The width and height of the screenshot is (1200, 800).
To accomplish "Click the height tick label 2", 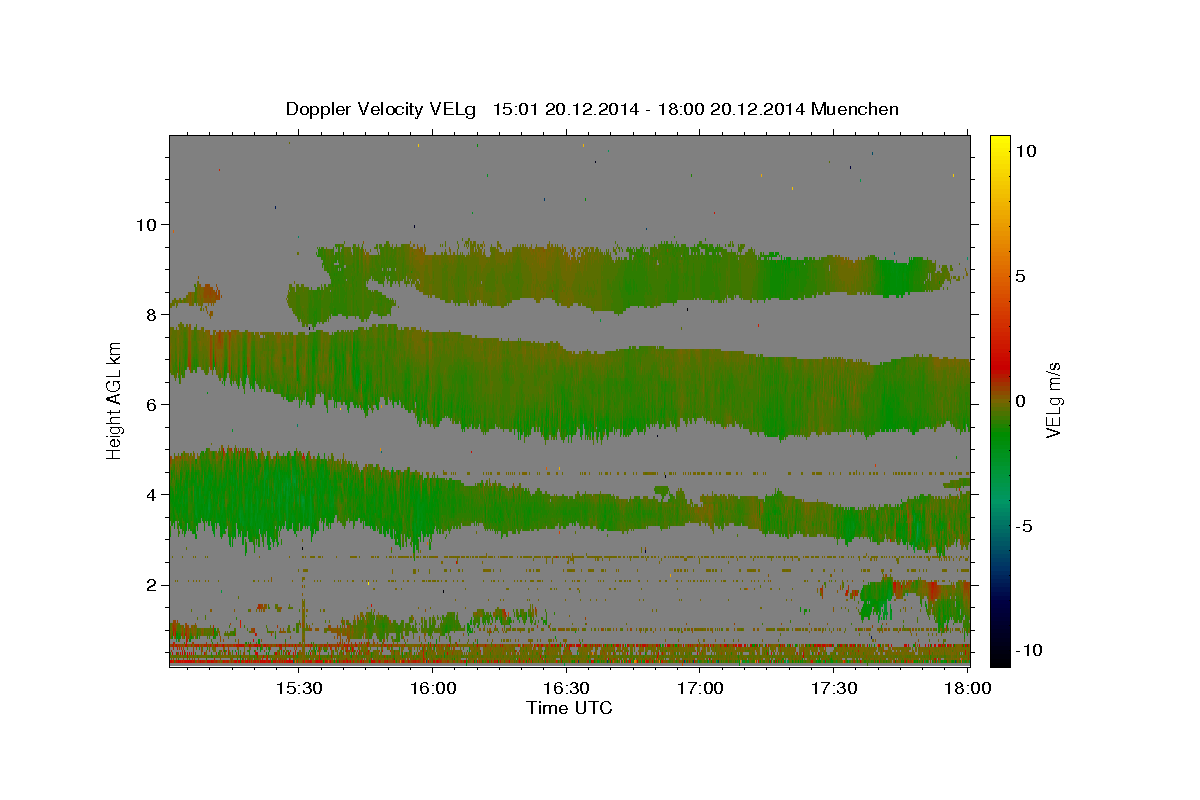I will tap(152, 584).
